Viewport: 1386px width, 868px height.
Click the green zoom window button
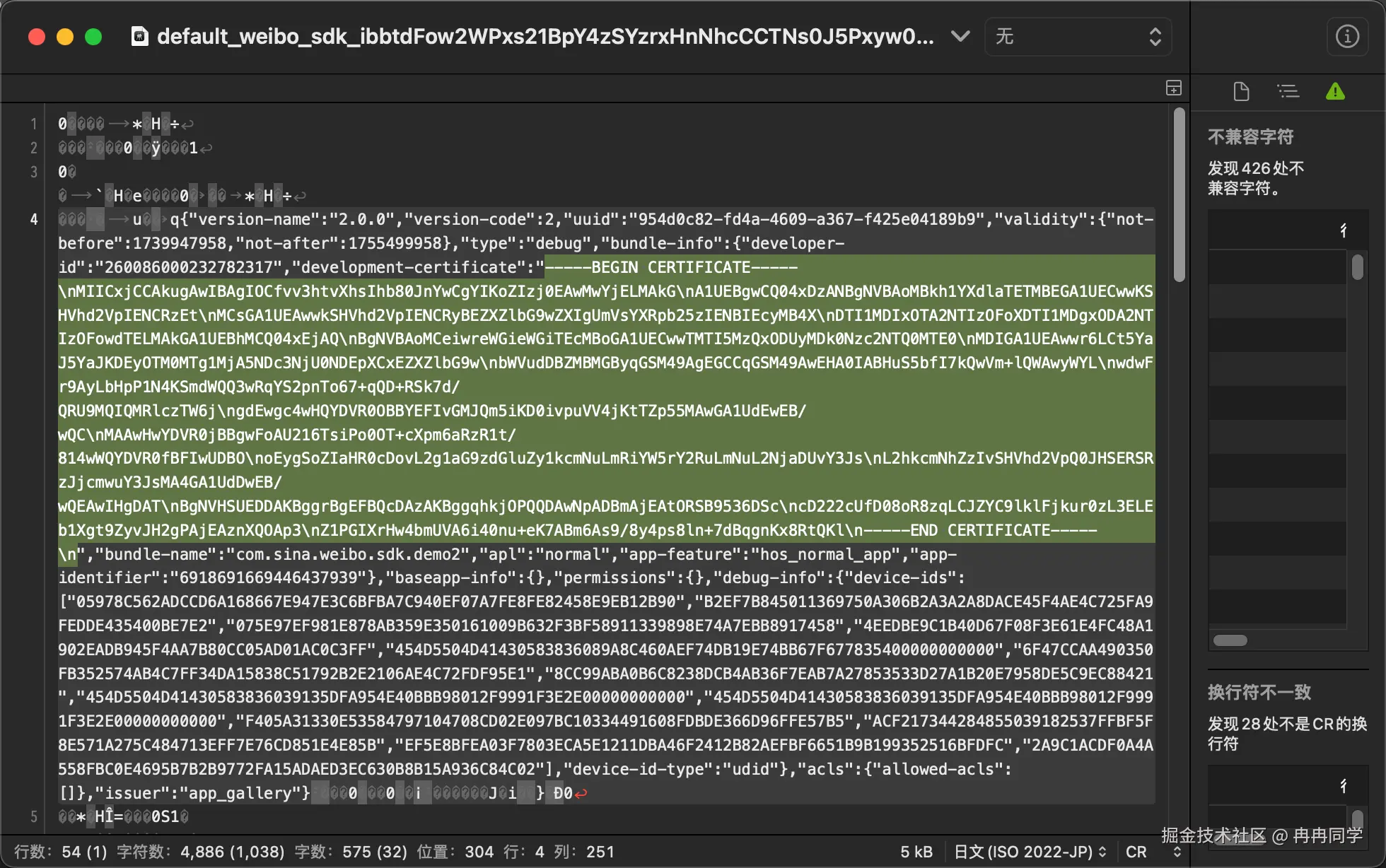point(93,37)
